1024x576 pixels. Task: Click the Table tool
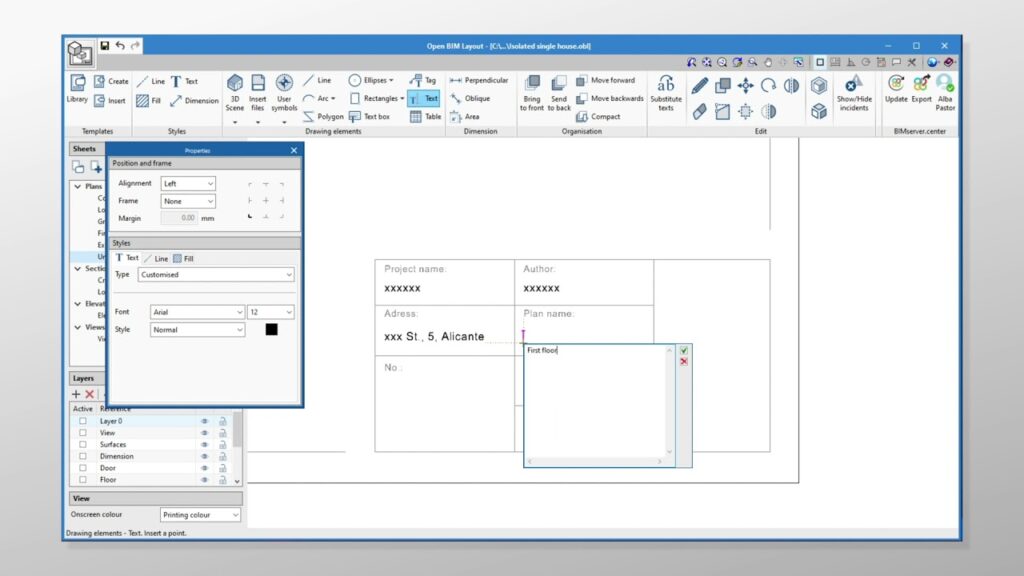[x=425, y=116]
